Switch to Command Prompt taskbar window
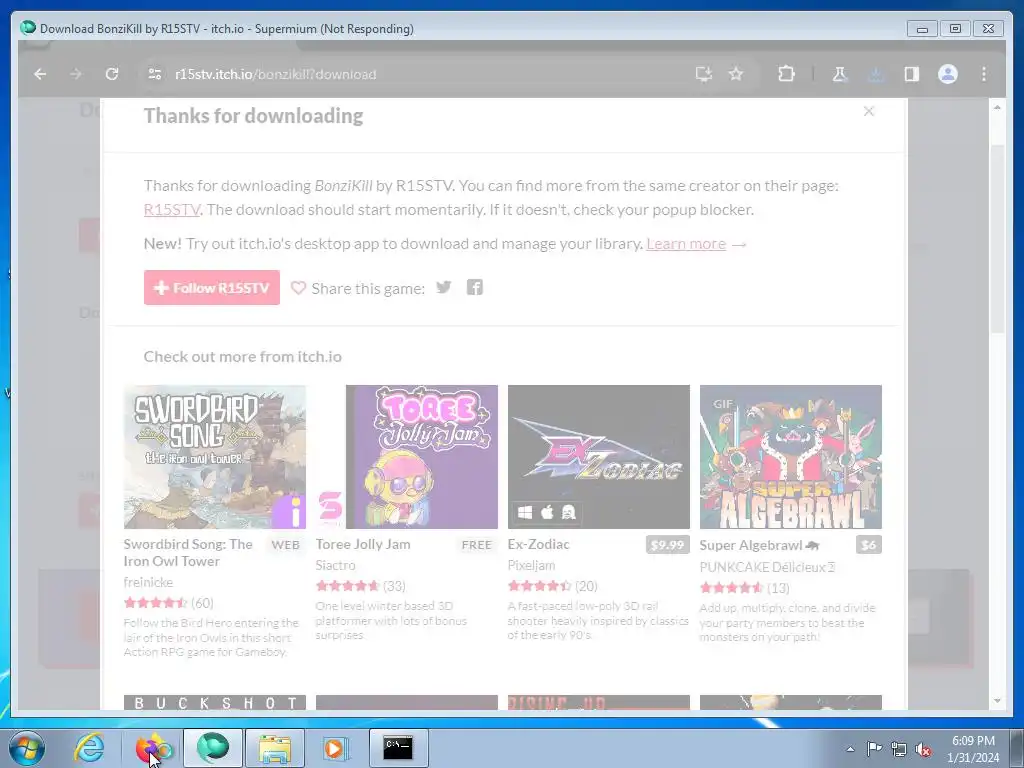1024x768 pixels. (398, 748)
